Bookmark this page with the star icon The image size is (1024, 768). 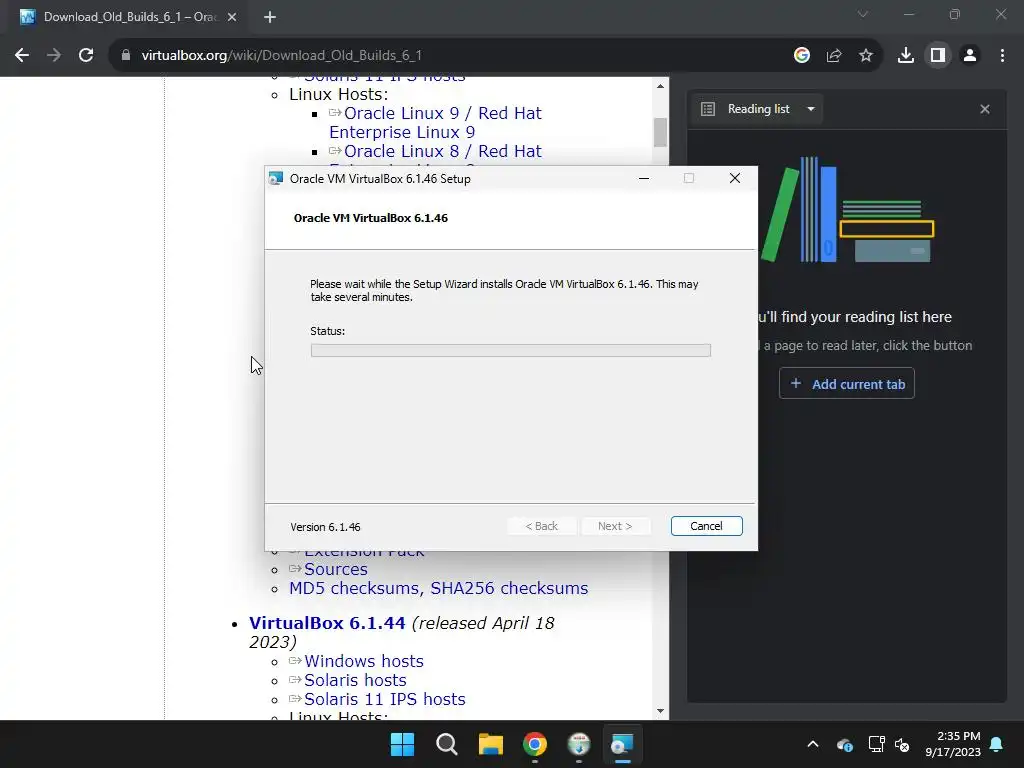point(866,56)
